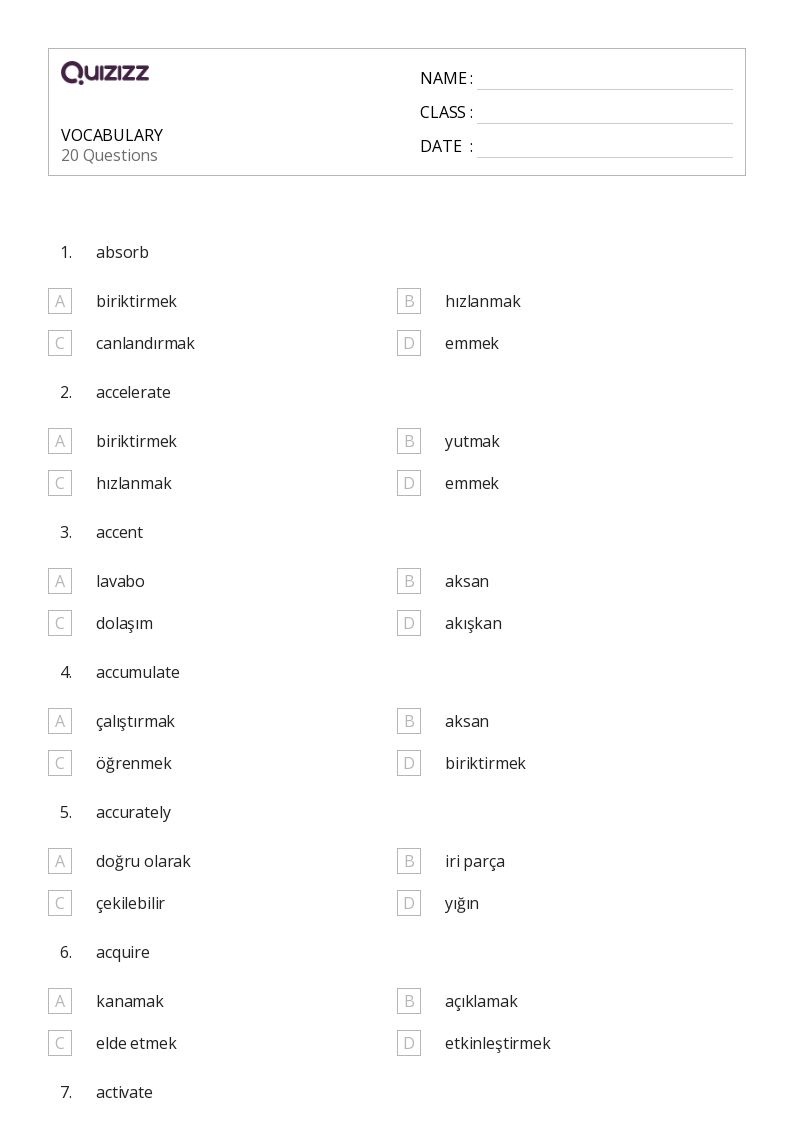Click the Quizizz logo
Image resolution: width=794 pixels, height=1123 pixels.
(x=105, y=73)
